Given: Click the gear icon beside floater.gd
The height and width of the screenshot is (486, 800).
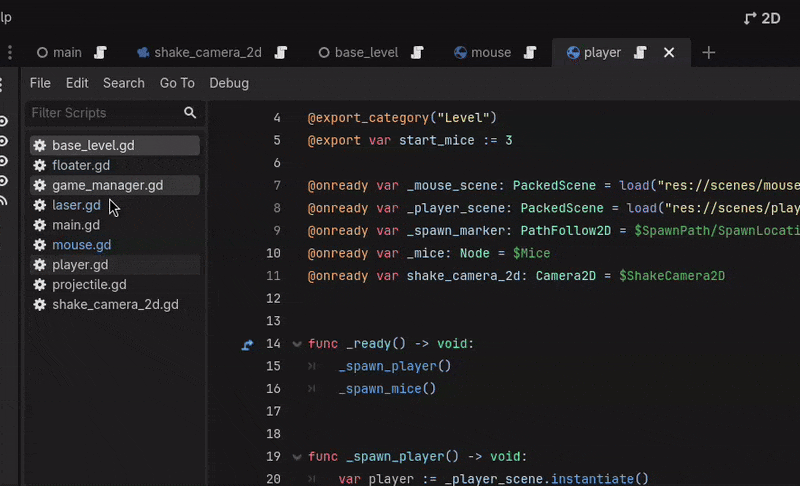Looking at the screenshot, I should click(x=40, y=165).
